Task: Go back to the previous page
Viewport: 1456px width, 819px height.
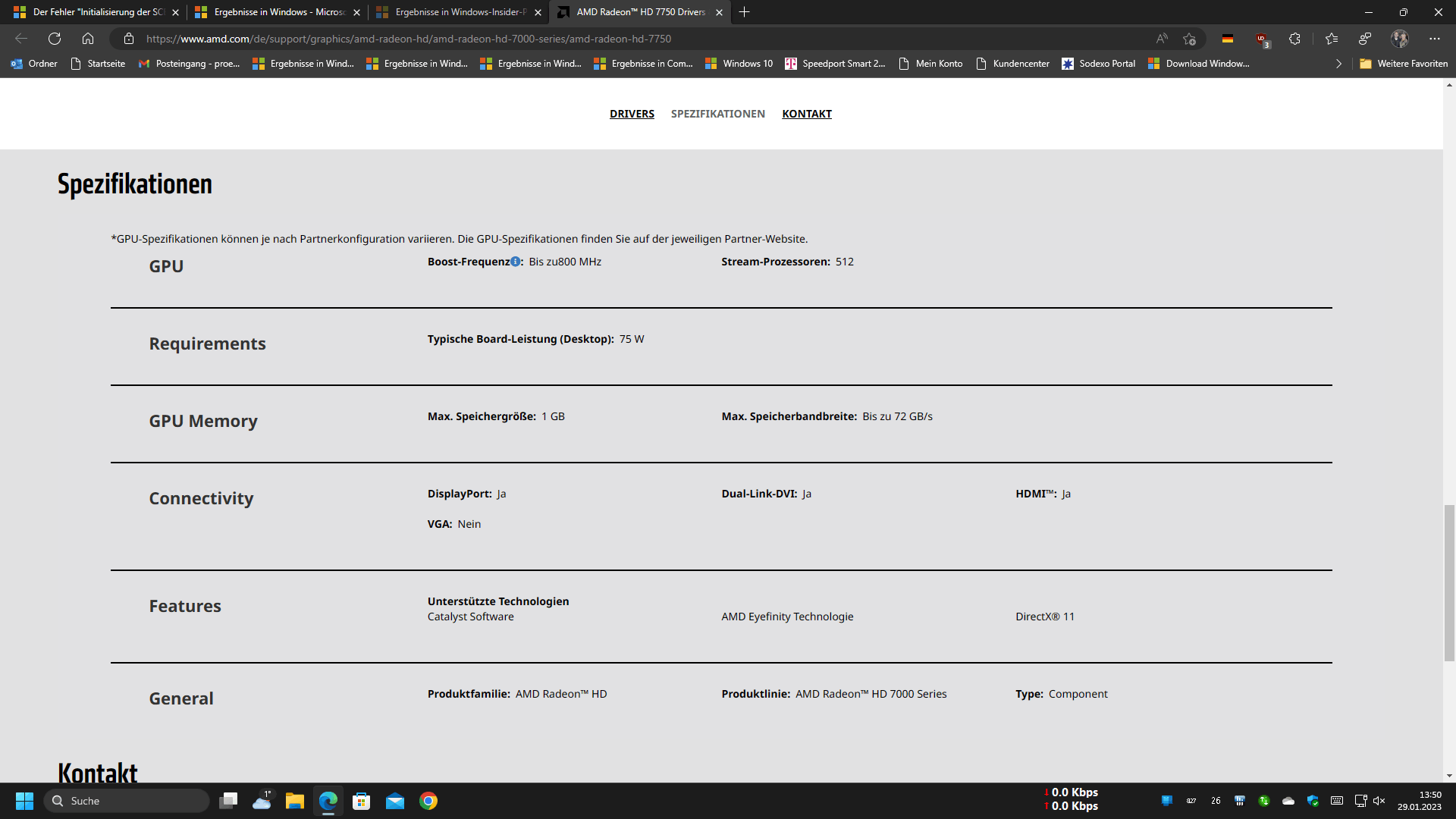Action: [21, 39]
